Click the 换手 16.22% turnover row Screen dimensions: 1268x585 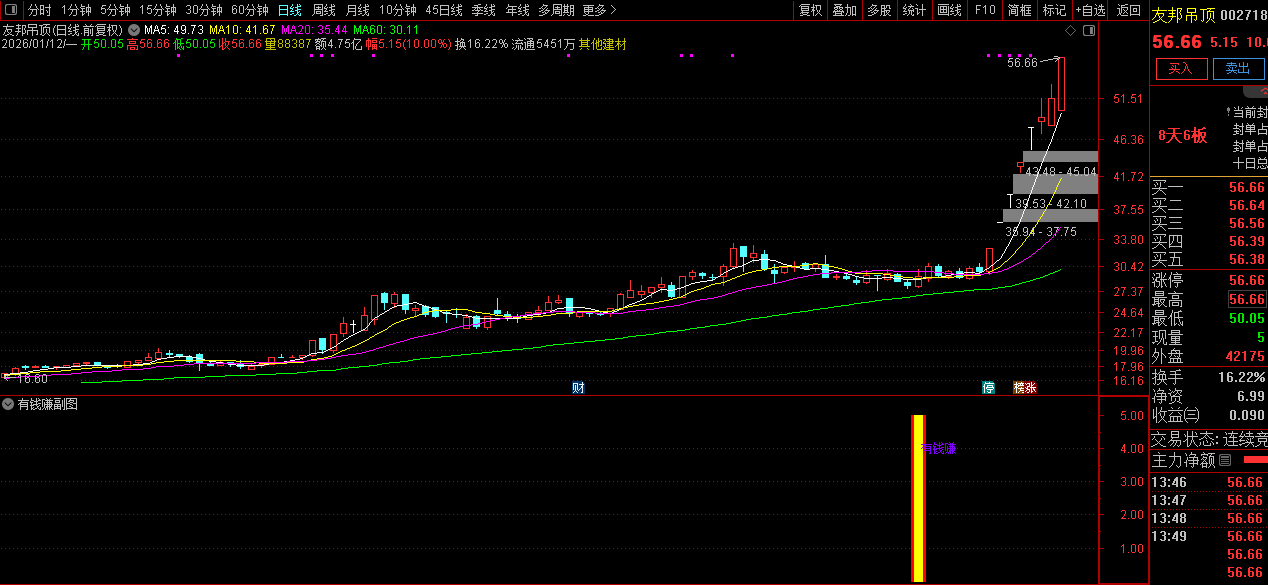click(1209, 377)
